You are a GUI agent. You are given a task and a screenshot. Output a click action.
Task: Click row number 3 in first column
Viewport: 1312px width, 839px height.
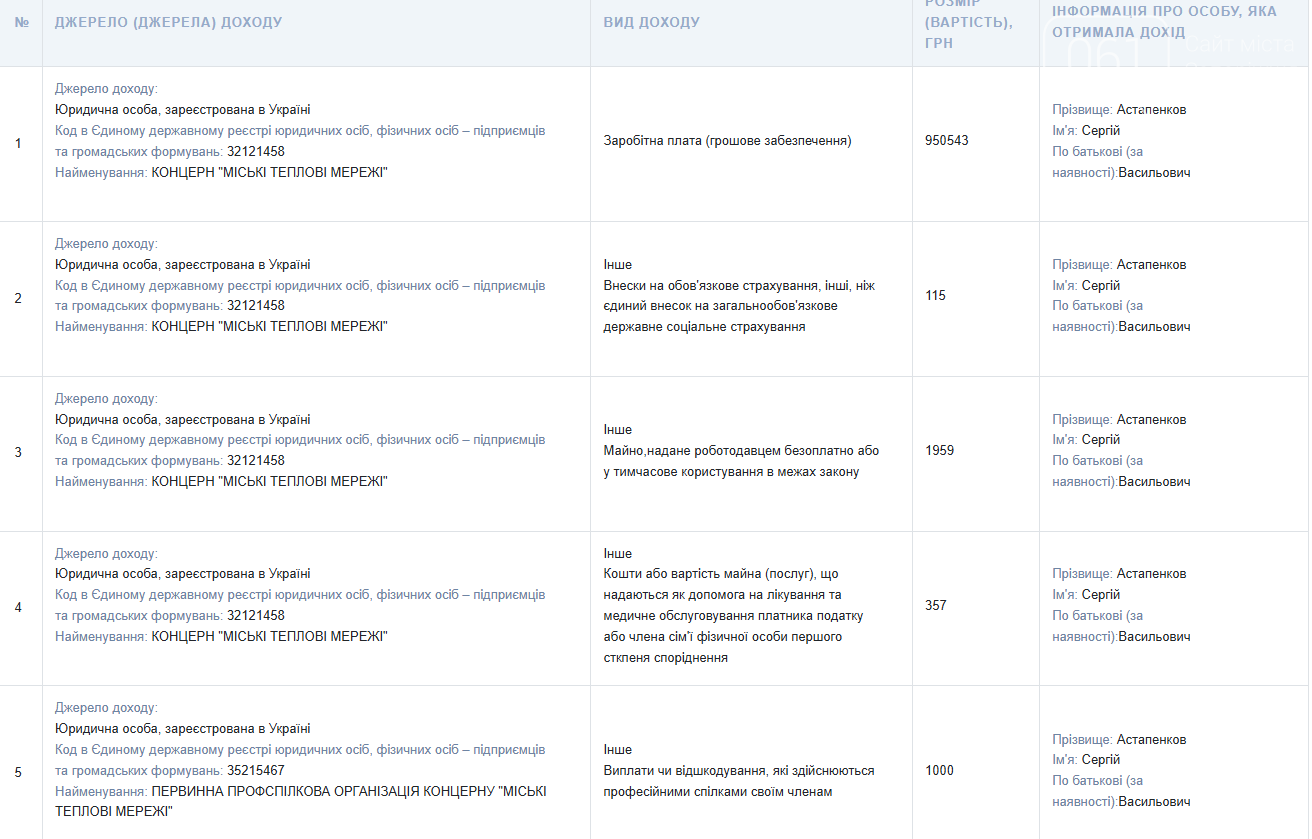pos(18,453)
